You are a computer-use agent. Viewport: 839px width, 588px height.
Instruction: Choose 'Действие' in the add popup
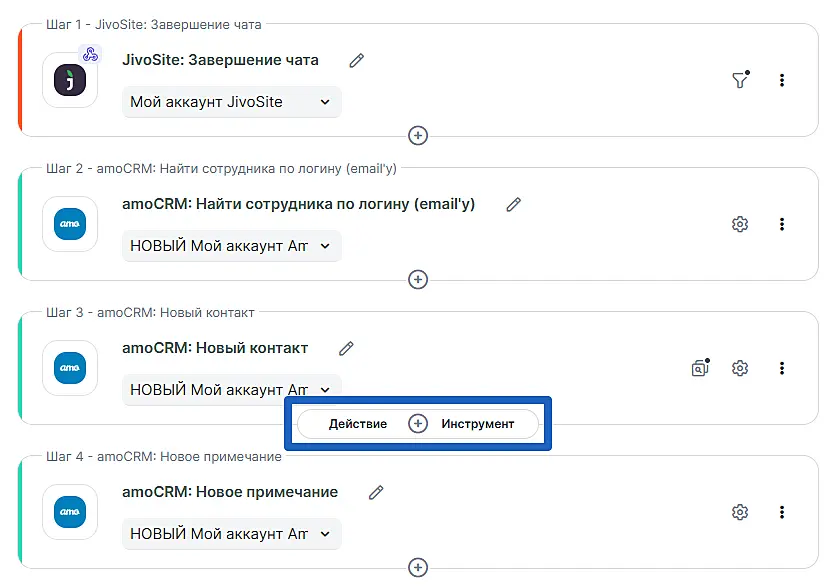357,424
